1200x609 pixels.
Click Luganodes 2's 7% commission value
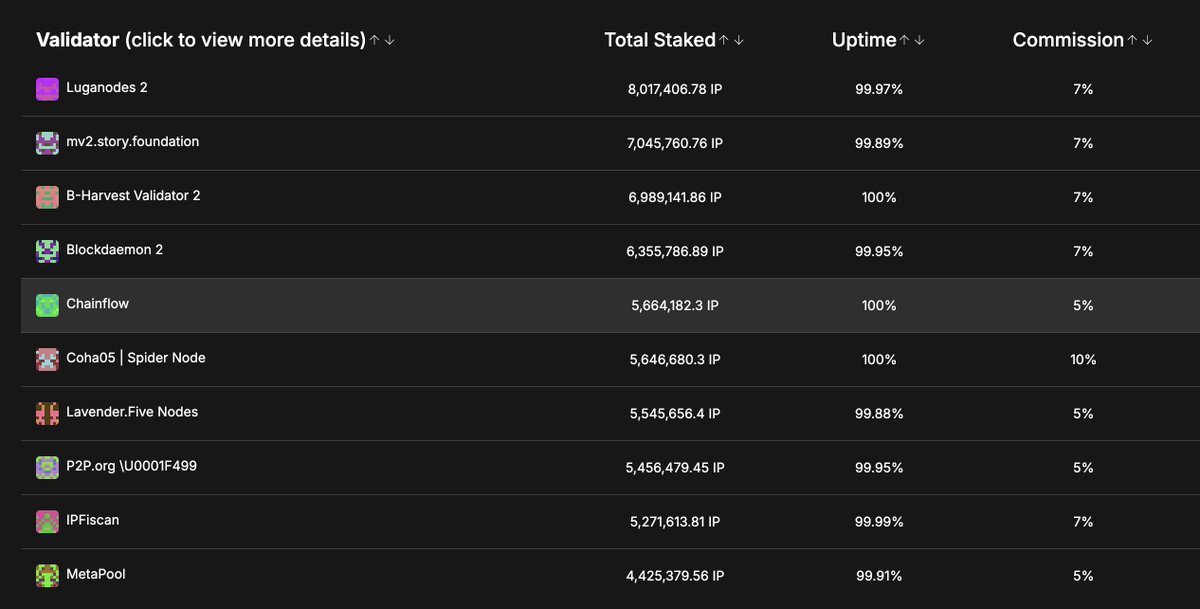coord(1083,89)
